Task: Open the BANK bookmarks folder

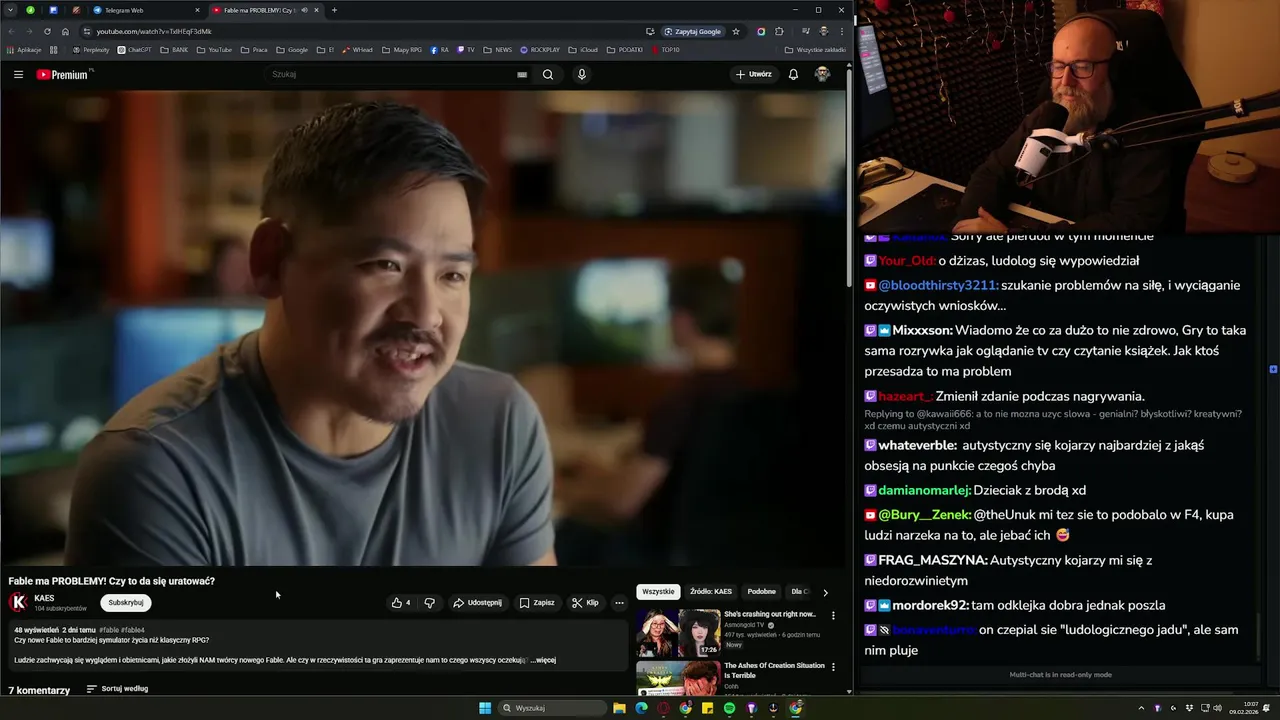Action: click(x=174, y=49)
